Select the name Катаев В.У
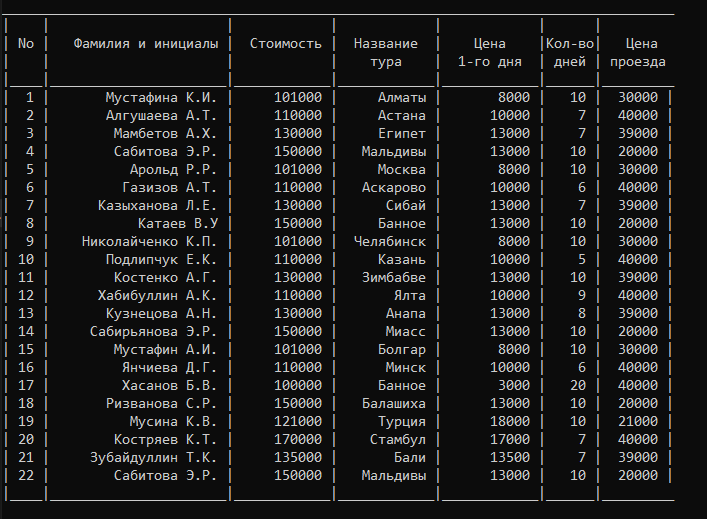The width and height of the screenshot is (707, 519). coord(178,224)
